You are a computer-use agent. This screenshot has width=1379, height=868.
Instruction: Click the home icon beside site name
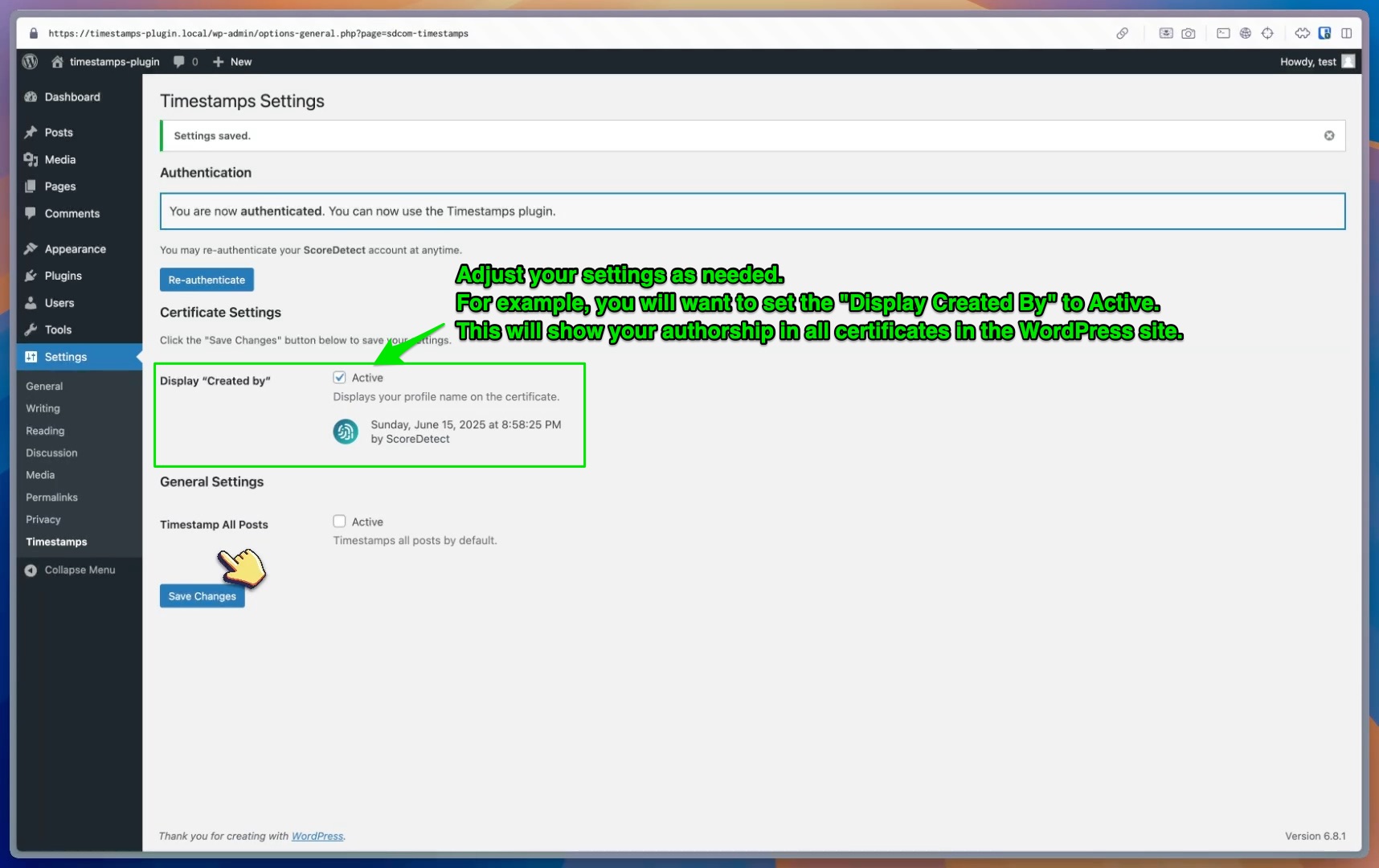[57, 62]
